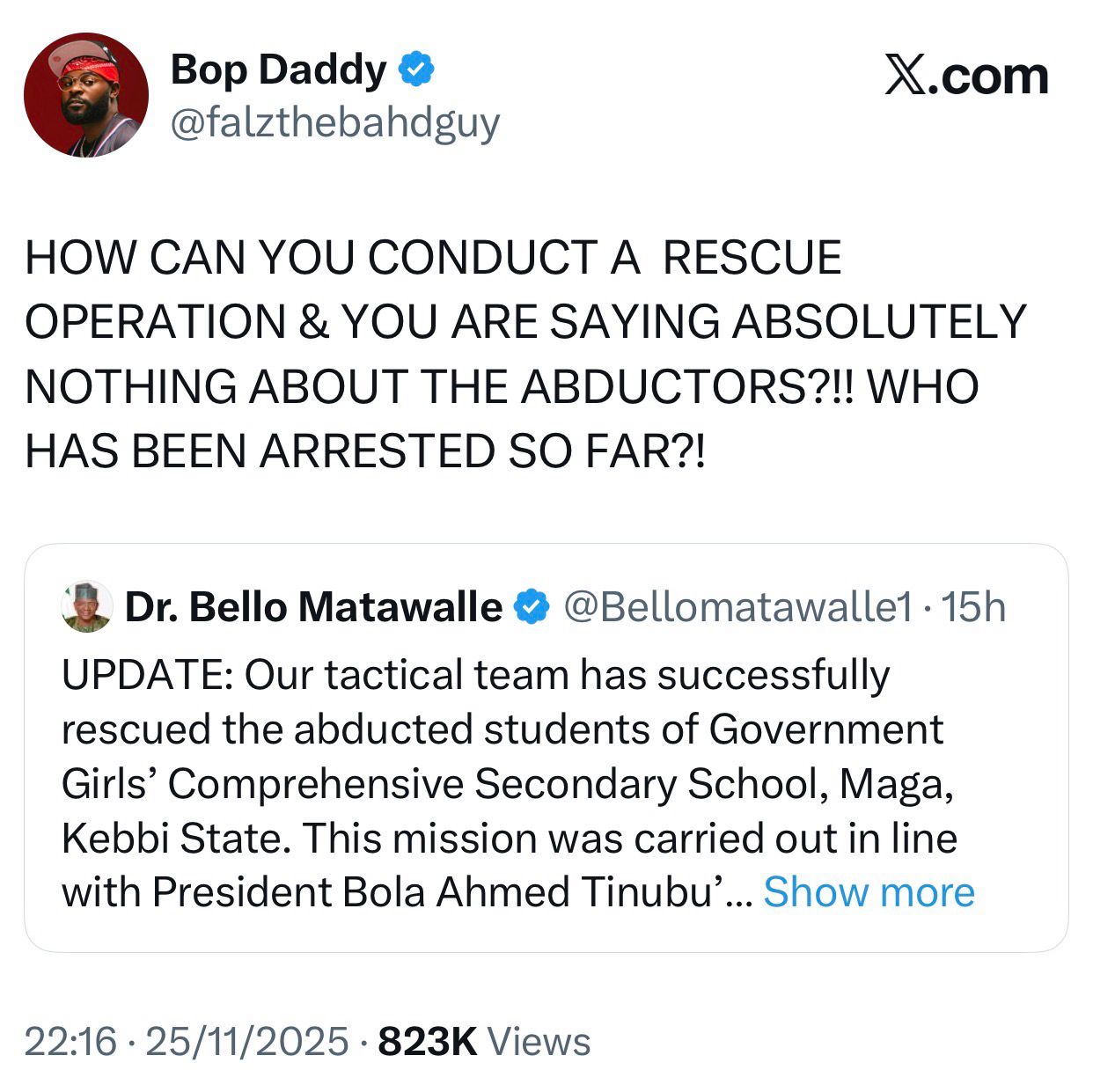Click the verified badge next to Dr. Bello Matawalle

[532, 606]
